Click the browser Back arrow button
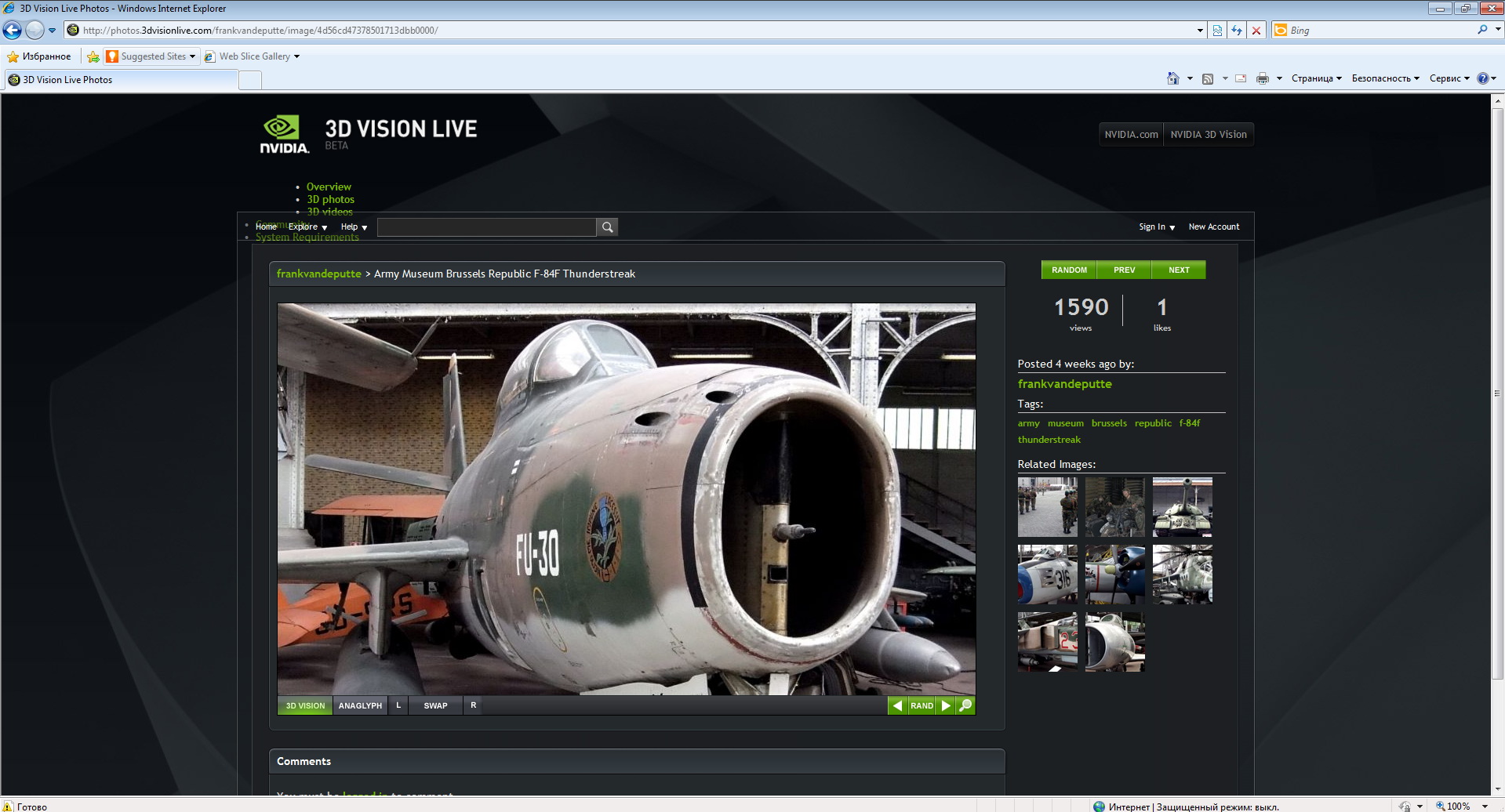The image size is (1505, 812). coord(12,31)
